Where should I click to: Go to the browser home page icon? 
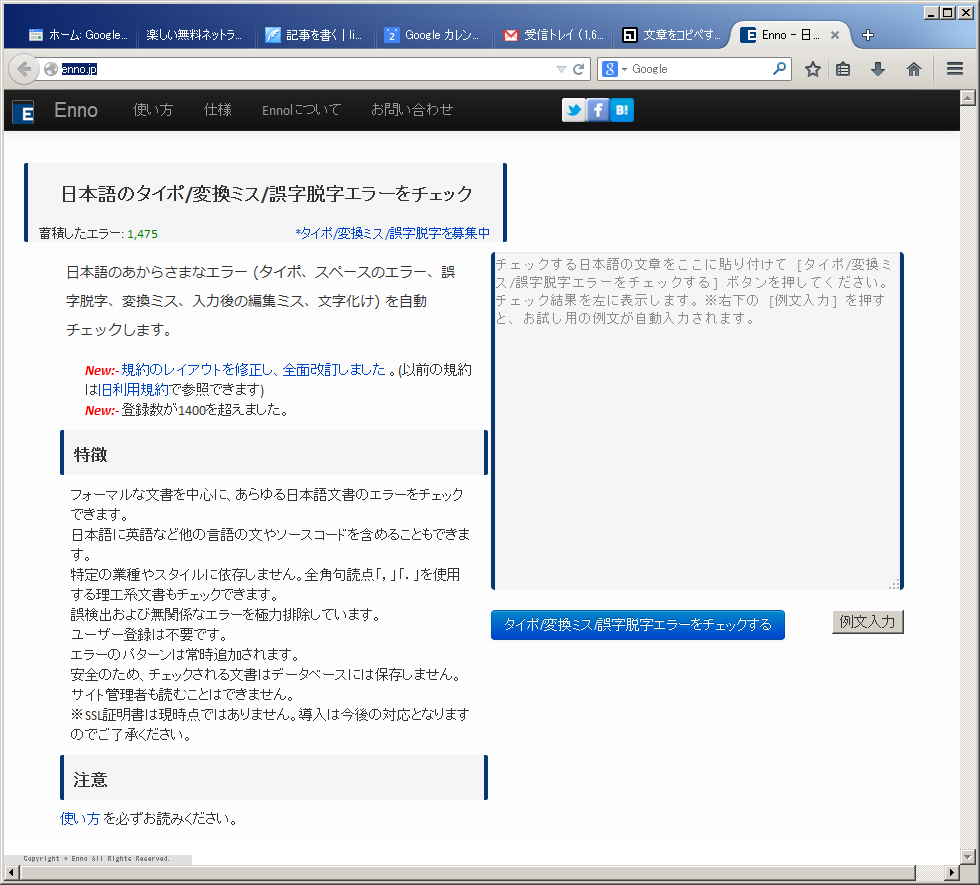[x=914, y=69]
